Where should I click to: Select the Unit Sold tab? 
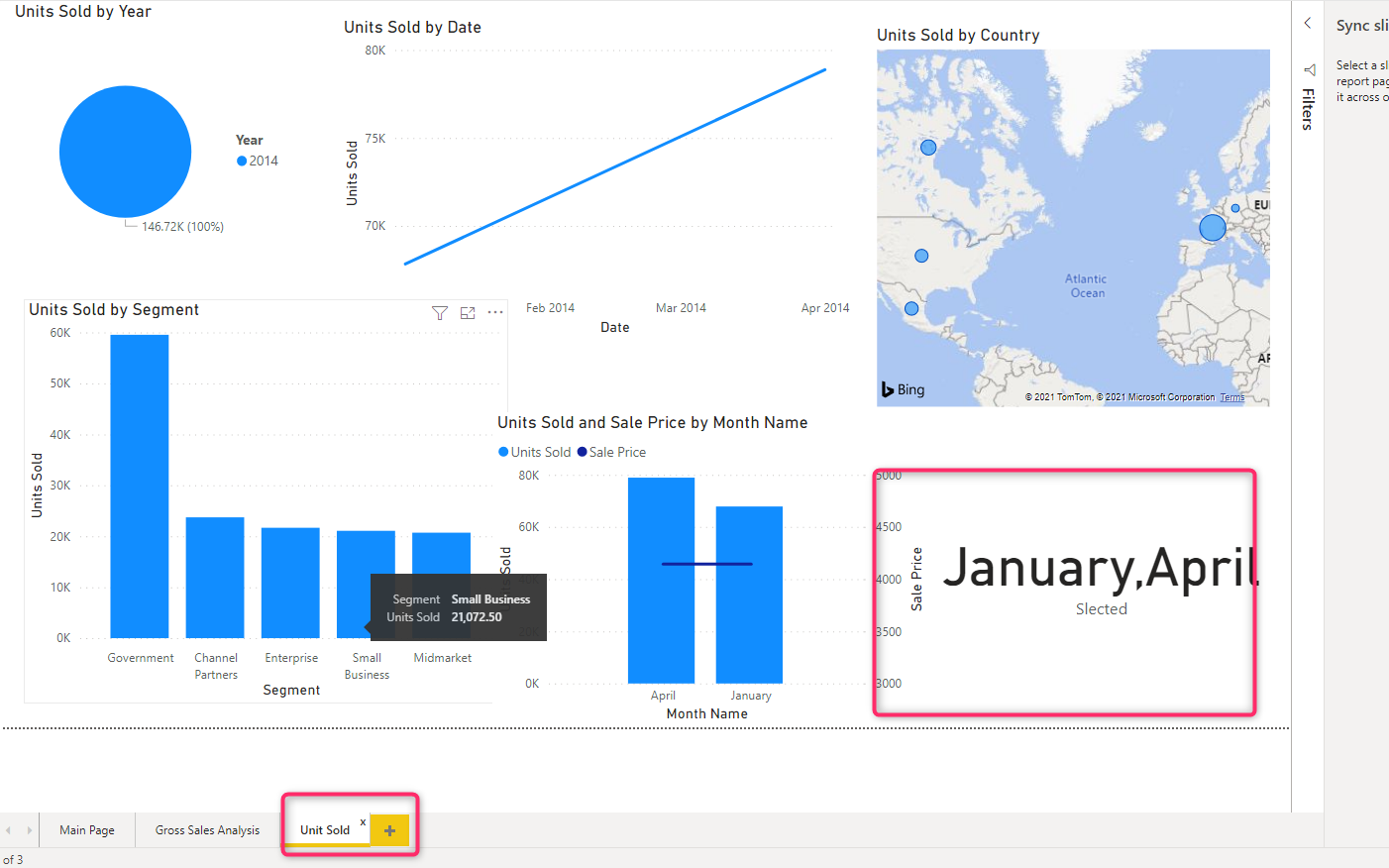pos(324,830)
